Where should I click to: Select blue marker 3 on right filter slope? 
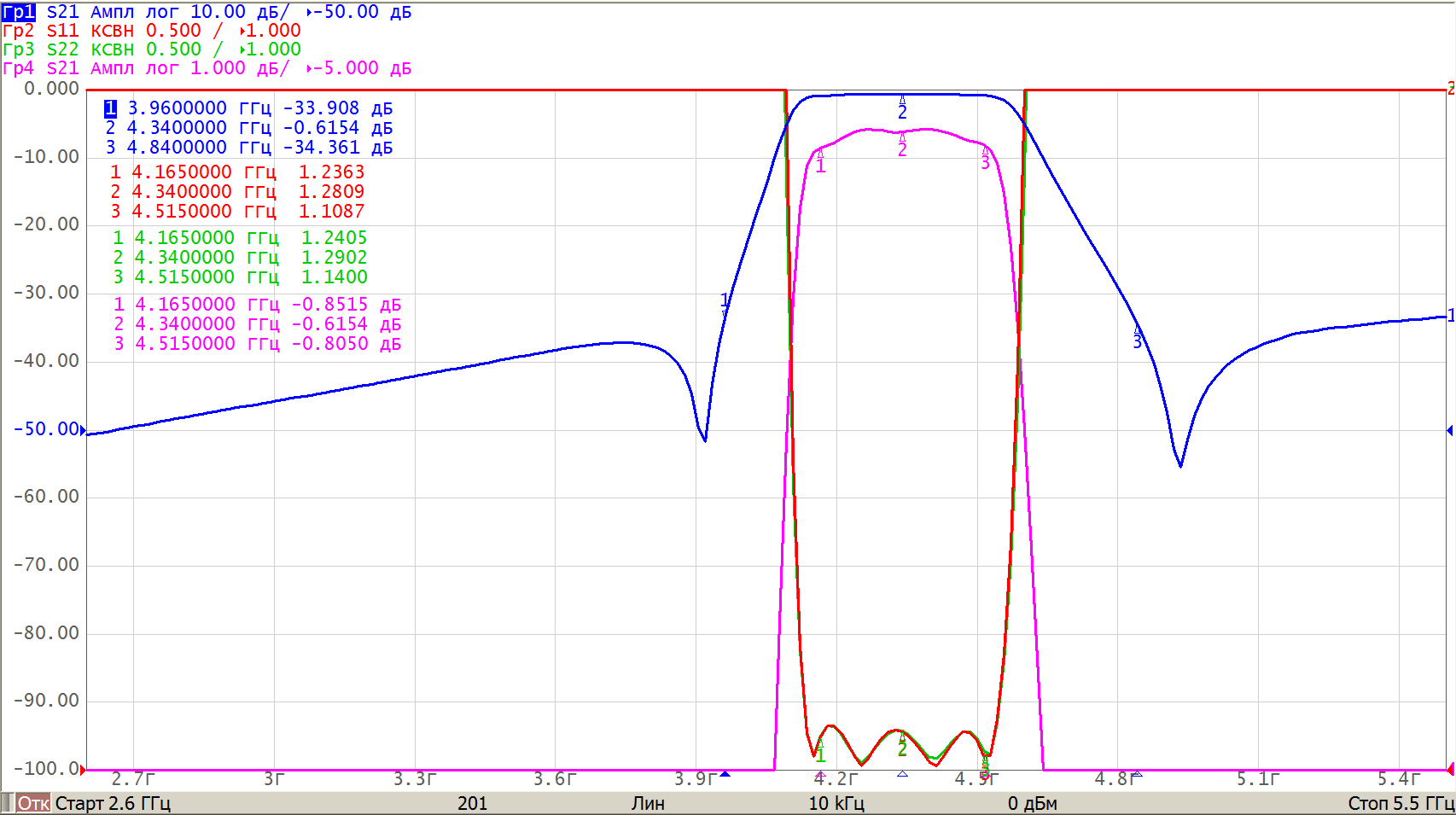1137,339
